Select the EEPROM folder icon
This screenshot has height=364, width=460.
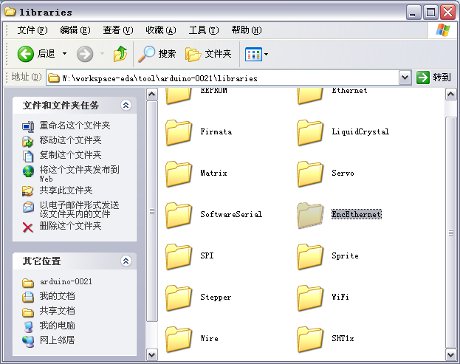[x=178, y=96]
